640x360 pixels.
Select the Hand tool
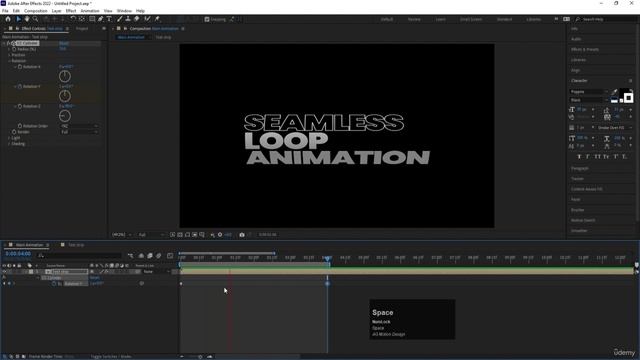click(x=27, y=19)
